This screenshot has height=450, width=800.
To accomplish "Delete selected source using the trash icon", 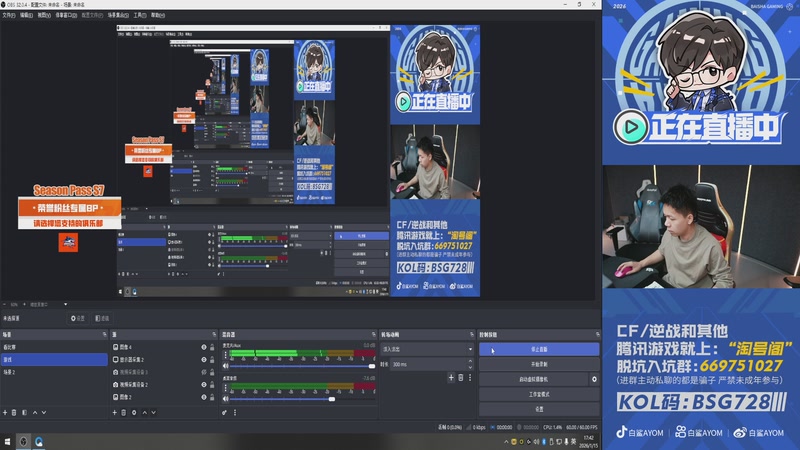I will (x=123, y=412).
